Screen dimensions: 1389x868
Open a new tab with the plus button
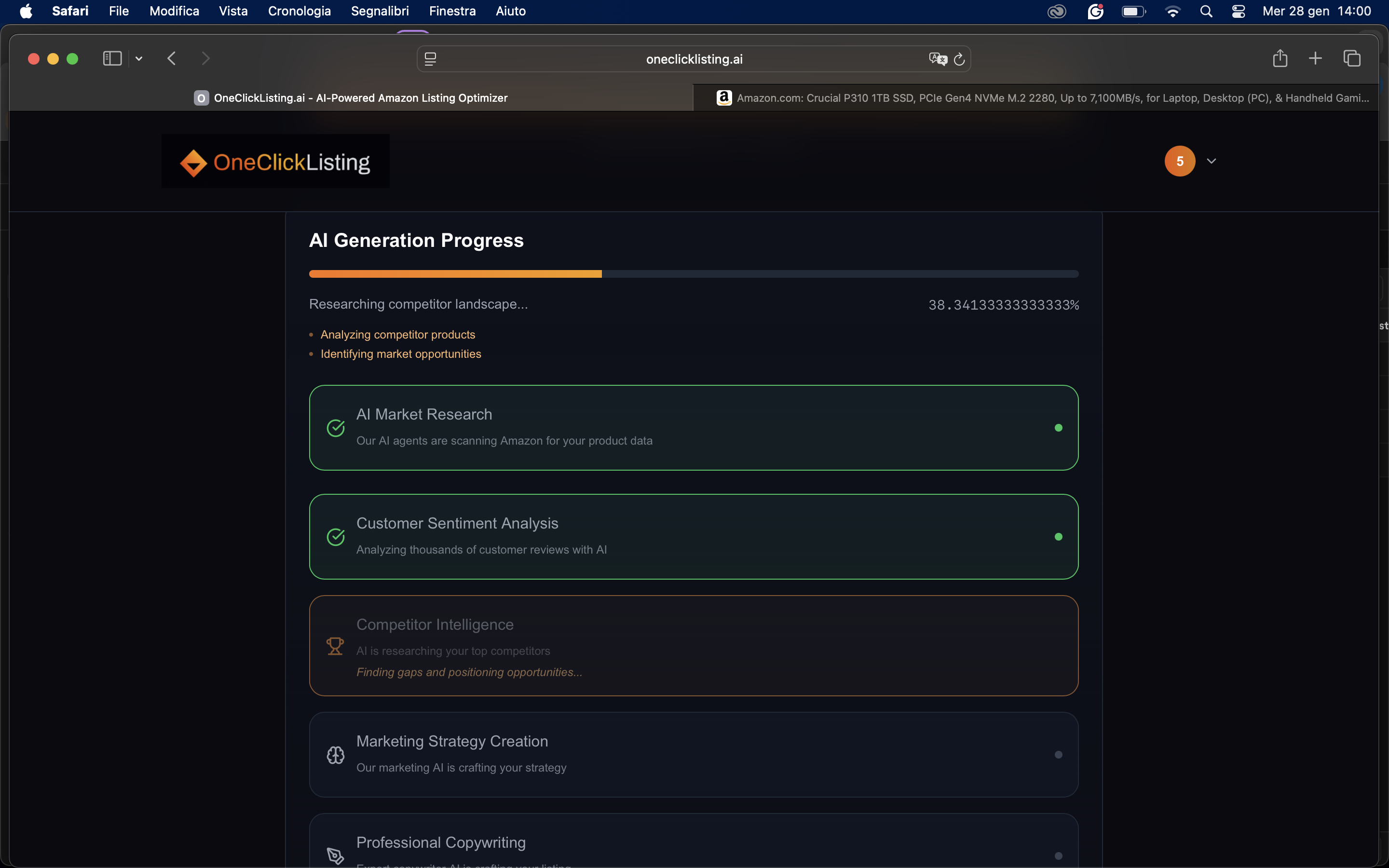pos(1315,58)
